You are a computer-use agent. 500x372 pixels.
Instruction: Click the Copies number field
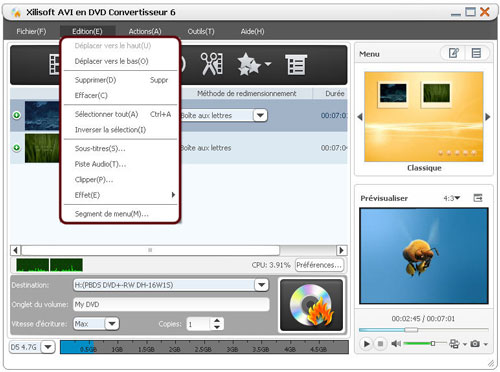(199, 324)
